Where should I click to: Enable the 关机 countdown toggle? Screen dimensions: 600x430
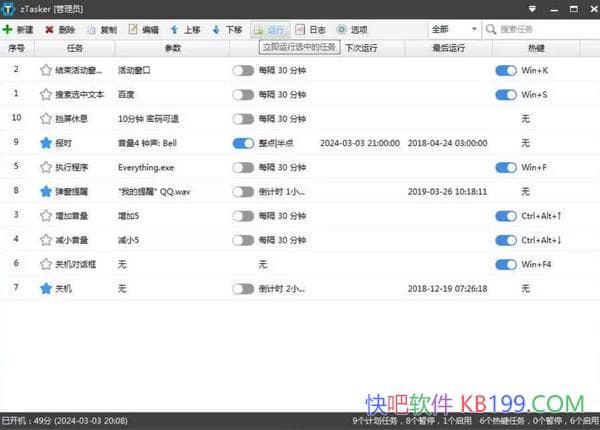click(x=243, y=288)
